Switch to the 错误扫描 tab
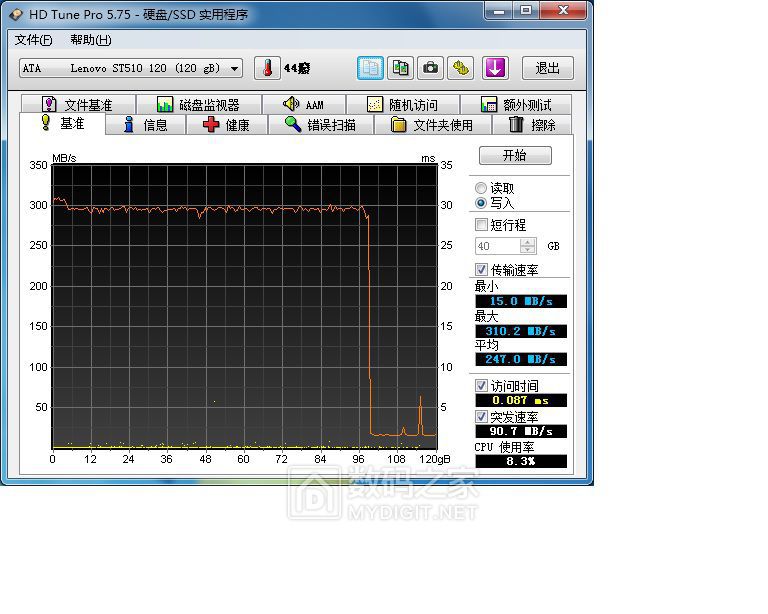 click(319, 125)
